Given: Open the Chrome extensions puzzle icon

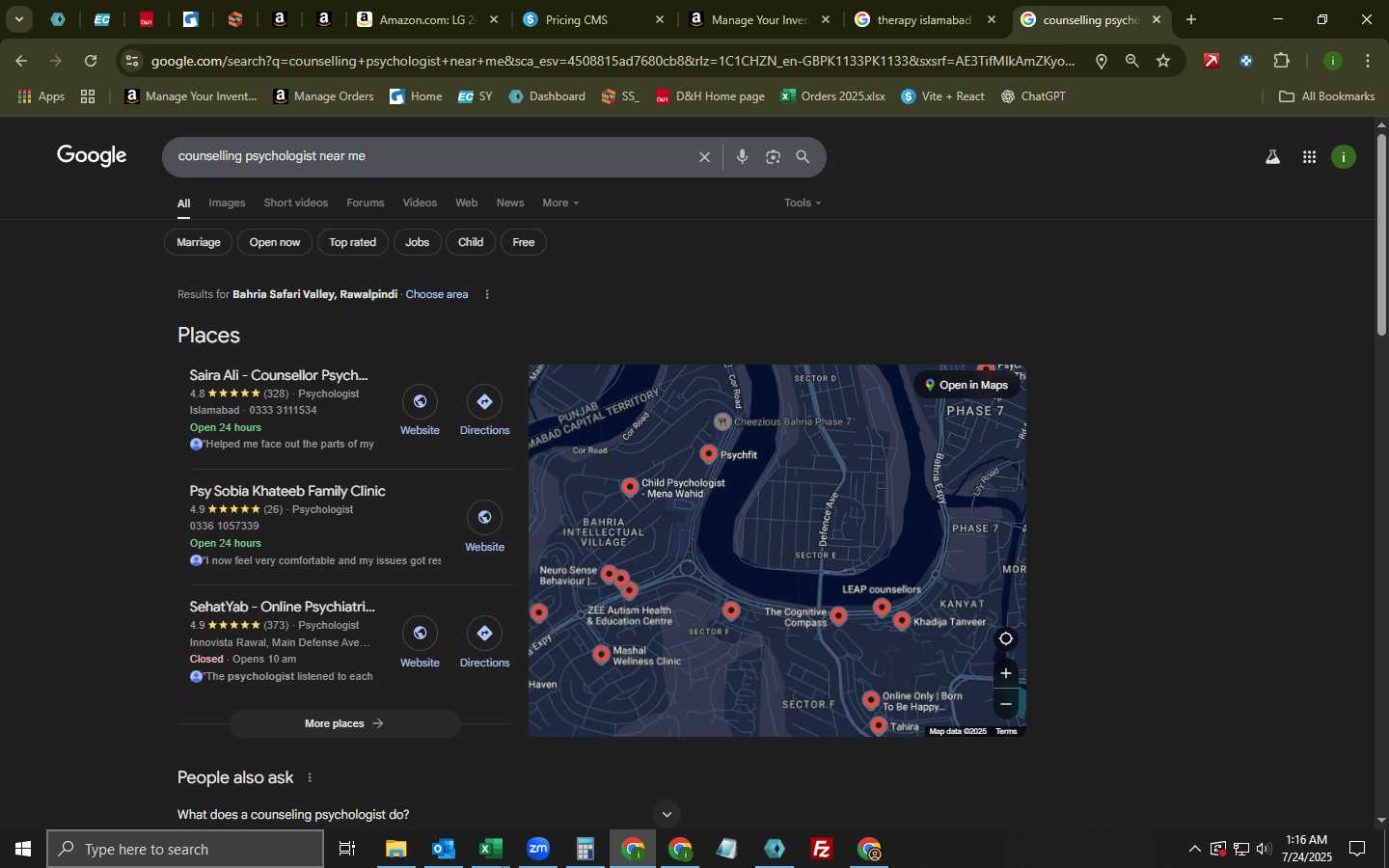Looking at the screenshot, I should 1281,61.
